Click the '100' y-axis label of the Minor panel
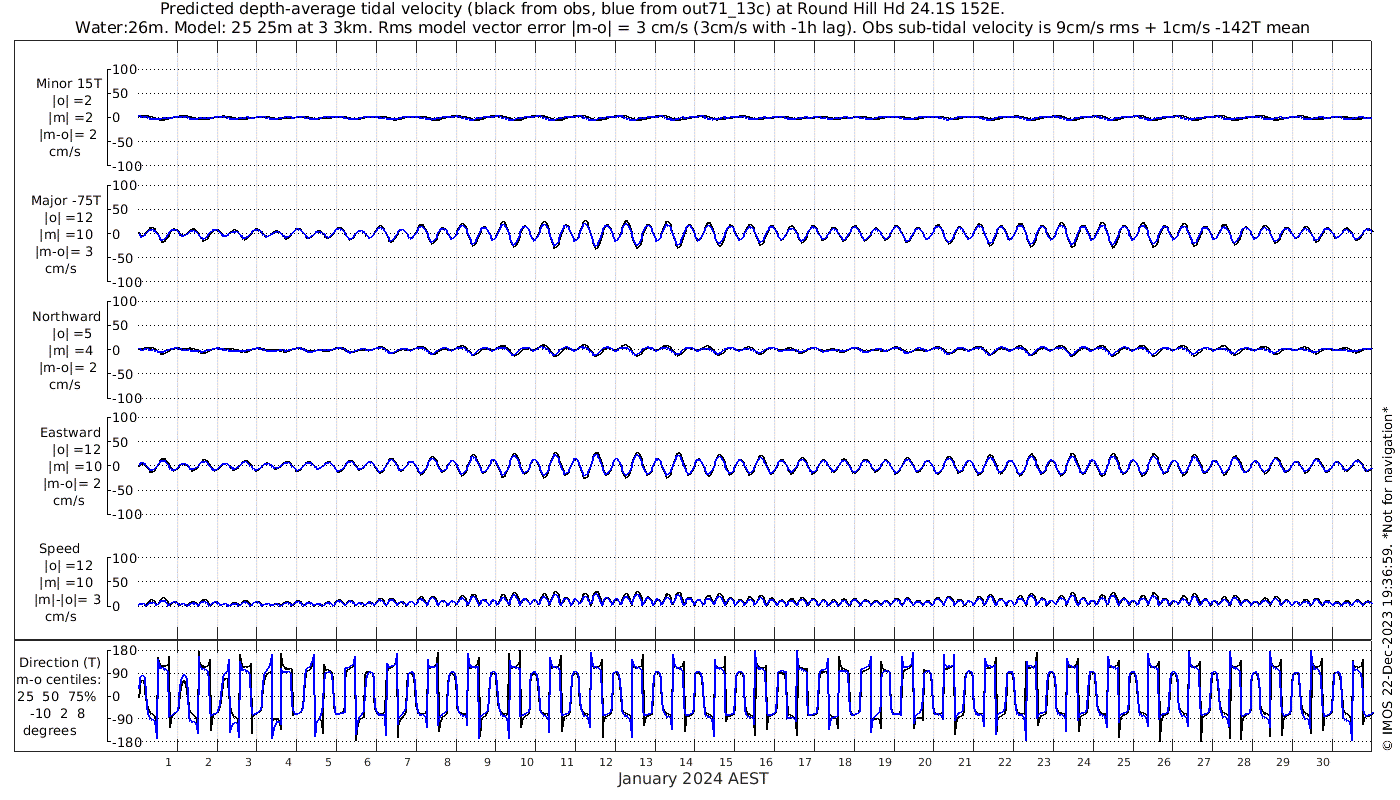 pos(124,70)
